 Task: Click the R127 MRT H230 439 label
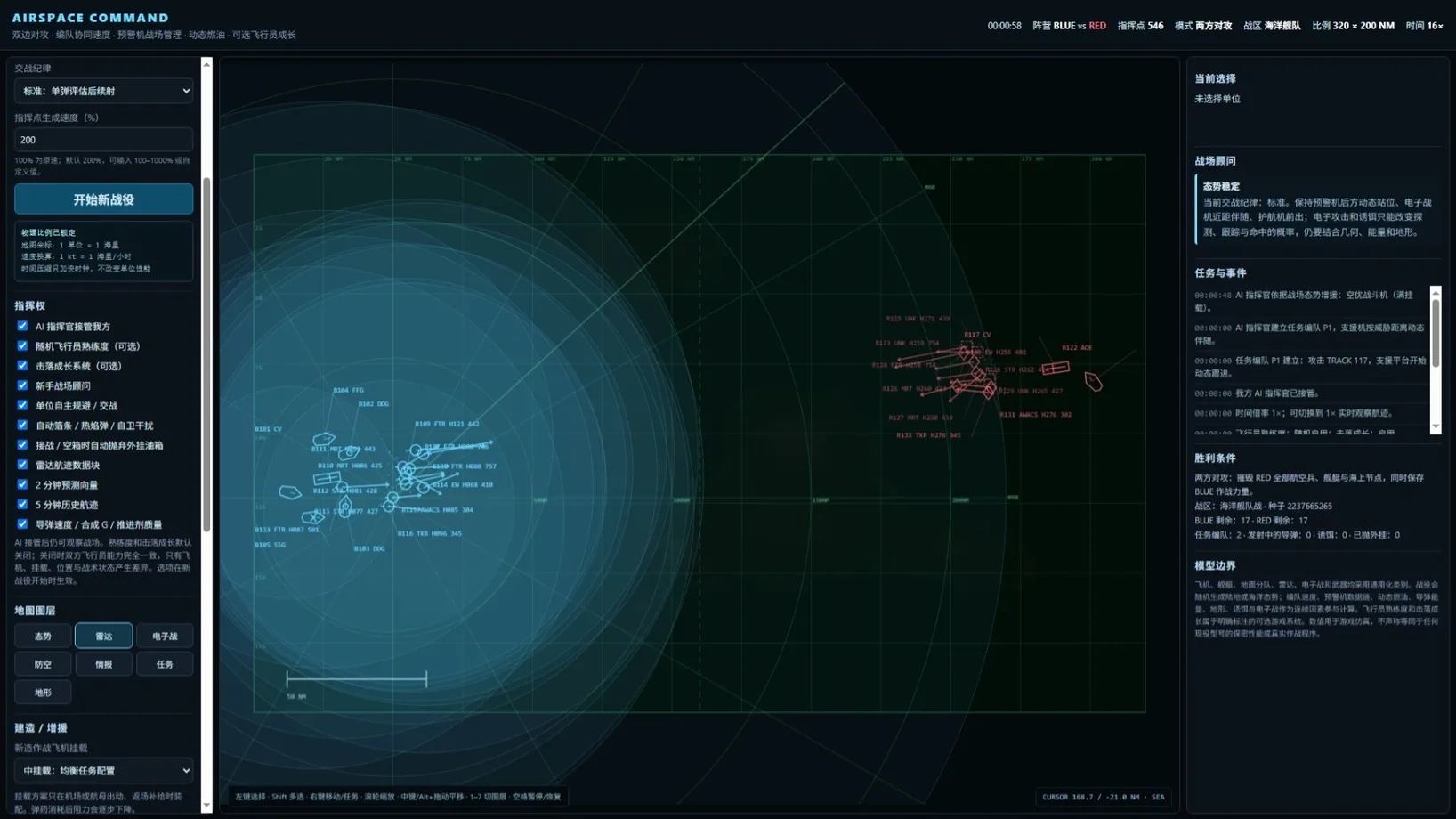pos(920,418)
